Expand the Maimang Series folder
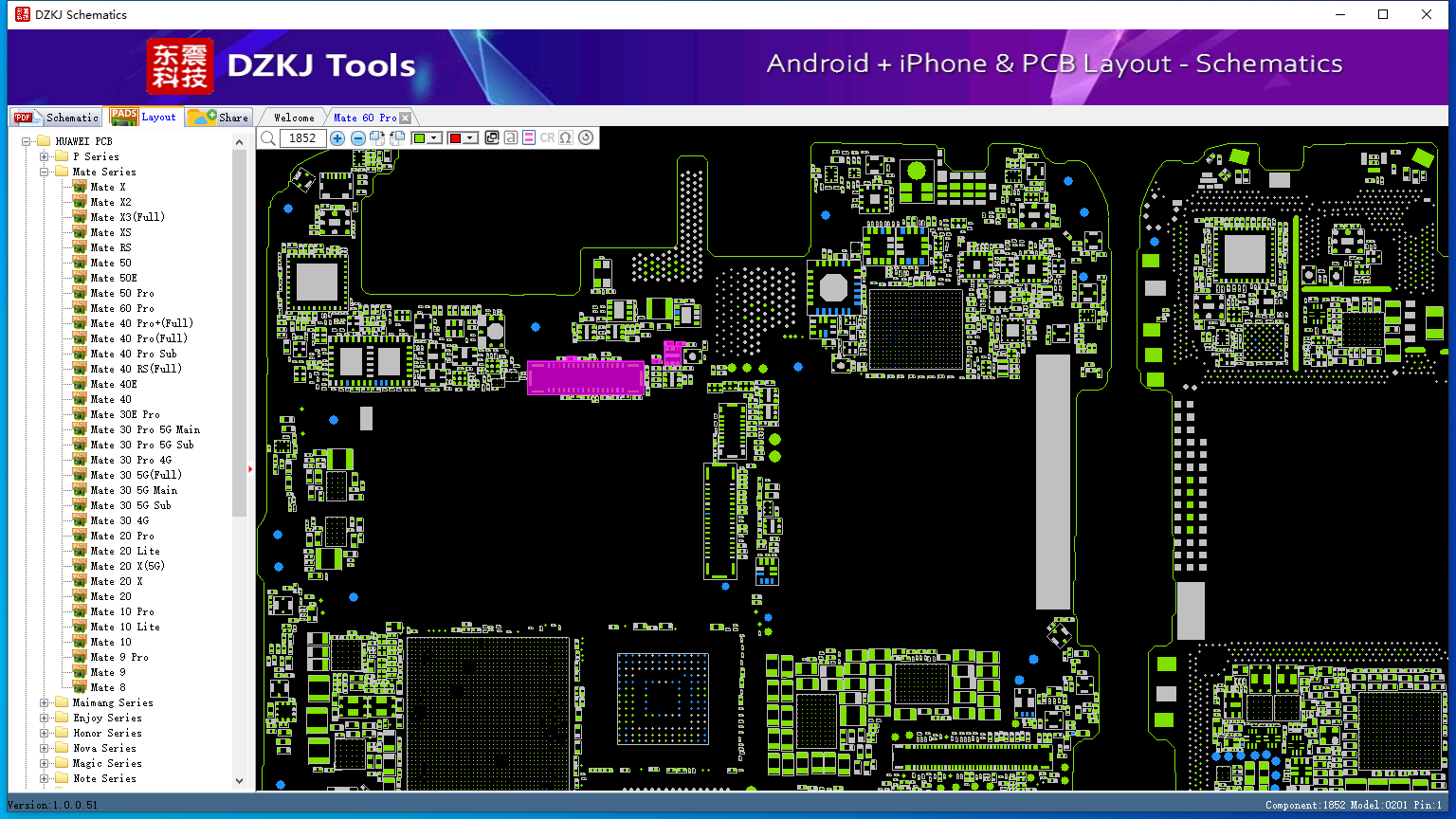 [x=45, y=702]
